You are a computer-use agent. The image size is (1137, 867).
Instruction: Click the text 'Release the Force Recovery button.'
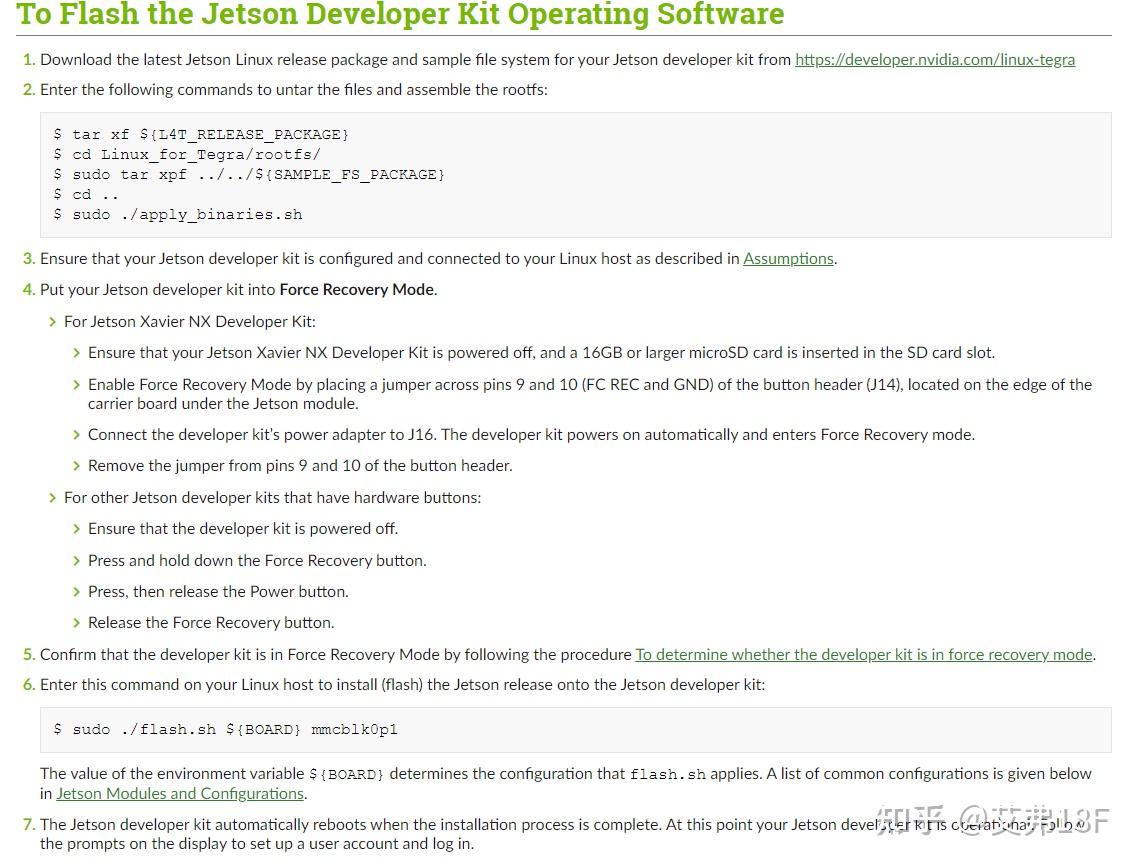coord(211,623)
